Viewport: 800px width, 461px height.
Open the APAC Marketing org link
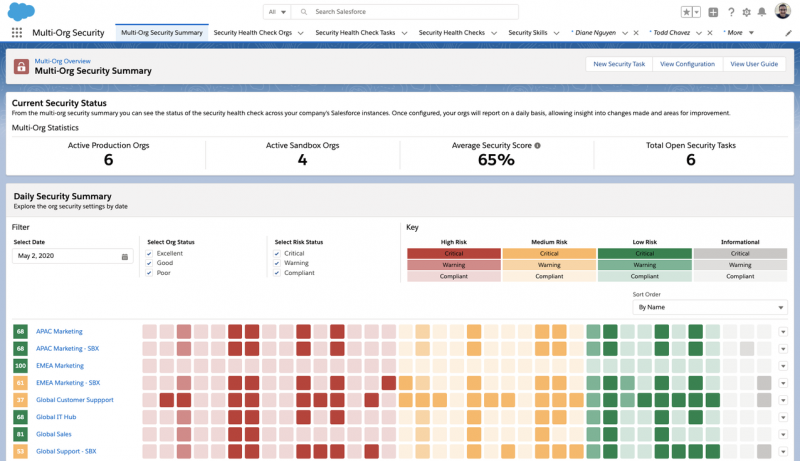click(x=59, y=331)
